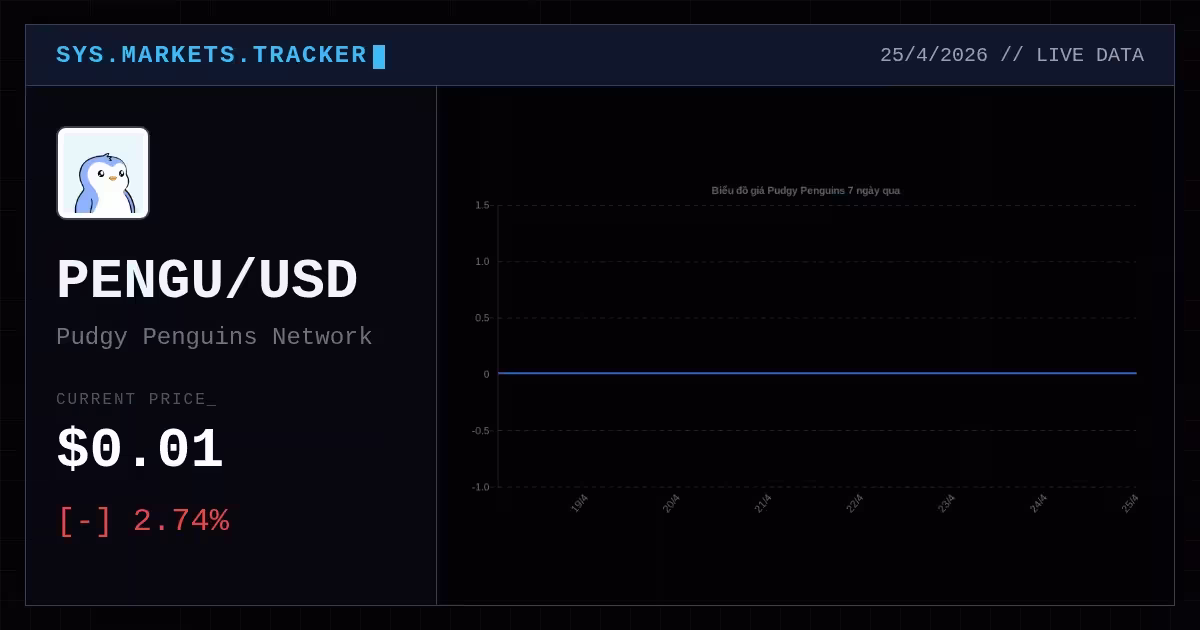The width and height of the screenshot is (1200, 630).
Task: Click the 1.0 y-axis label
Action: [x=482, y=262]
